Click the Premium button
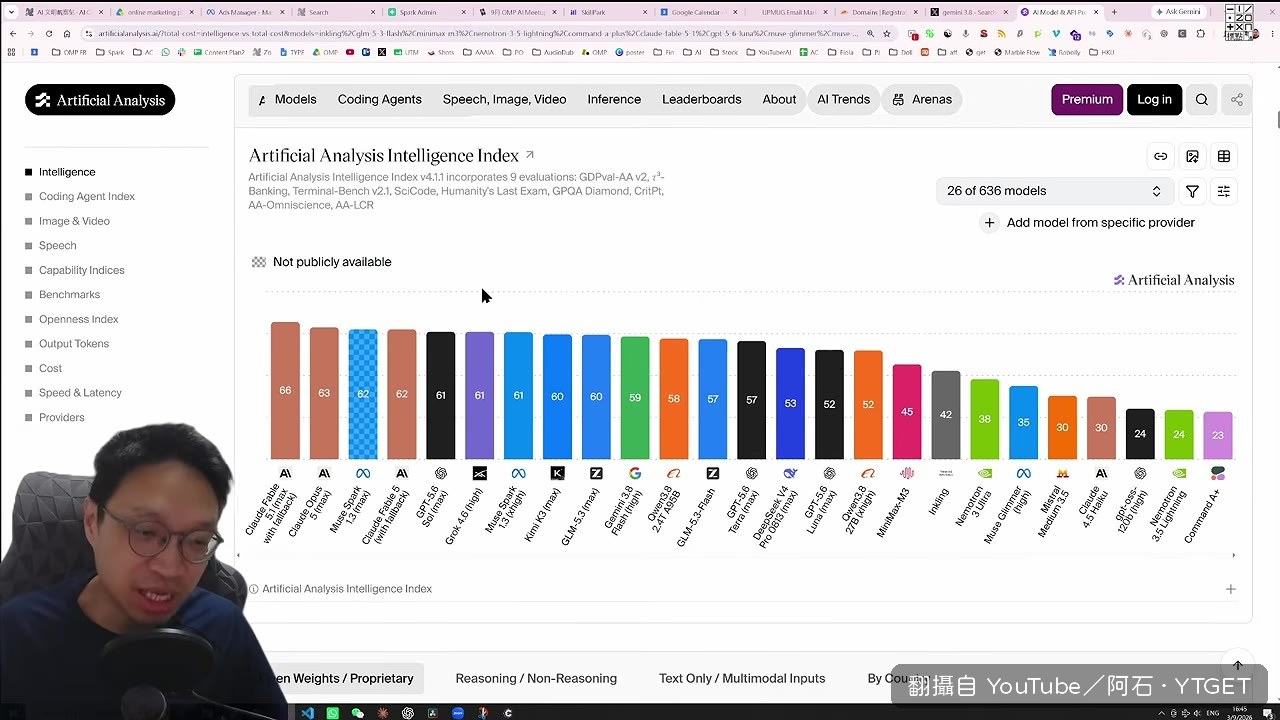Image resolution: width=1280 pixels, height=720 pixels. [x=1087, y=99]
